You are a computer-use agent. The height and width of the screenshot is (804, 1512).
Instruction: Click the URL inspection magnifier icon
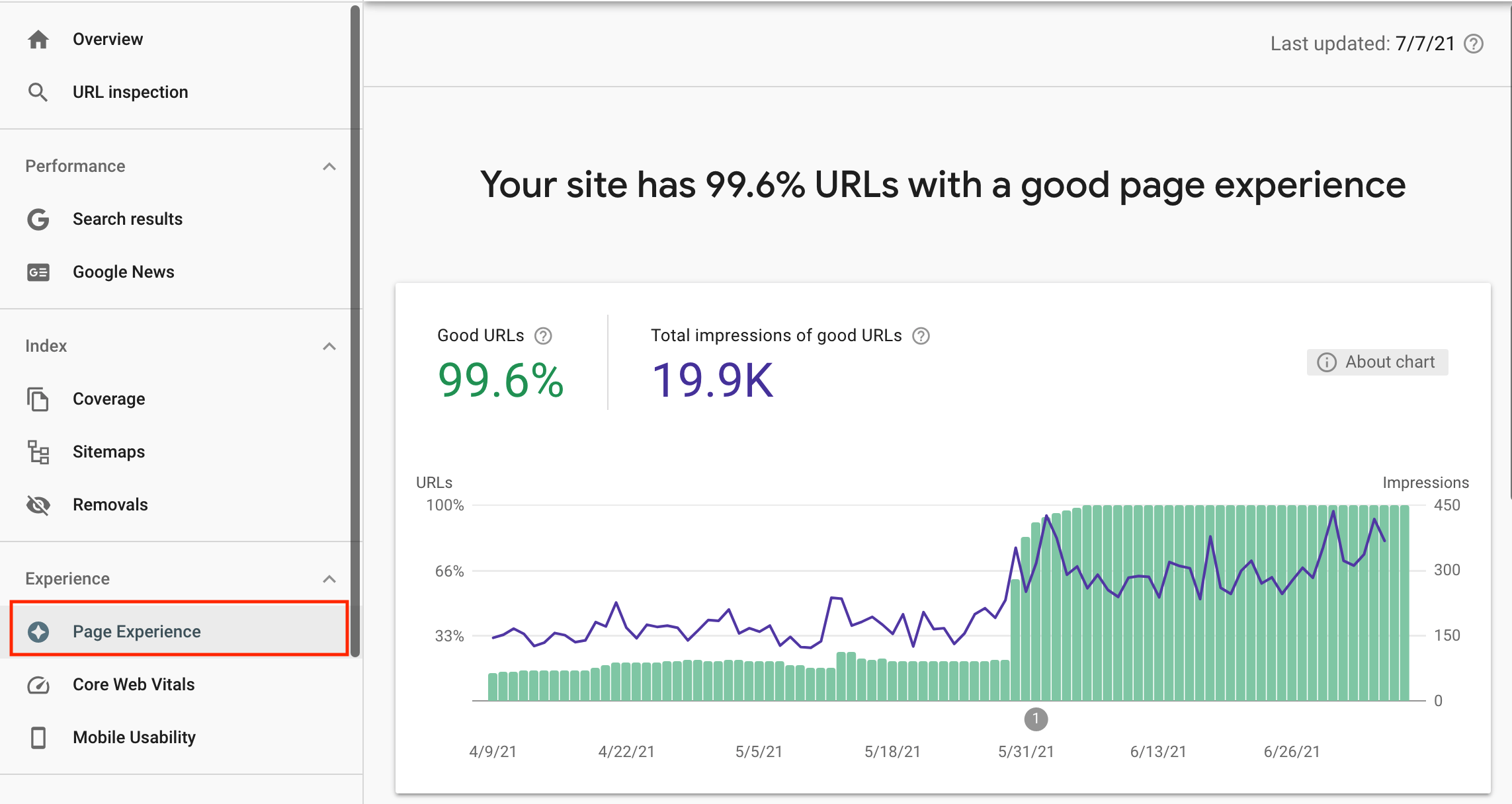[38, 92]
